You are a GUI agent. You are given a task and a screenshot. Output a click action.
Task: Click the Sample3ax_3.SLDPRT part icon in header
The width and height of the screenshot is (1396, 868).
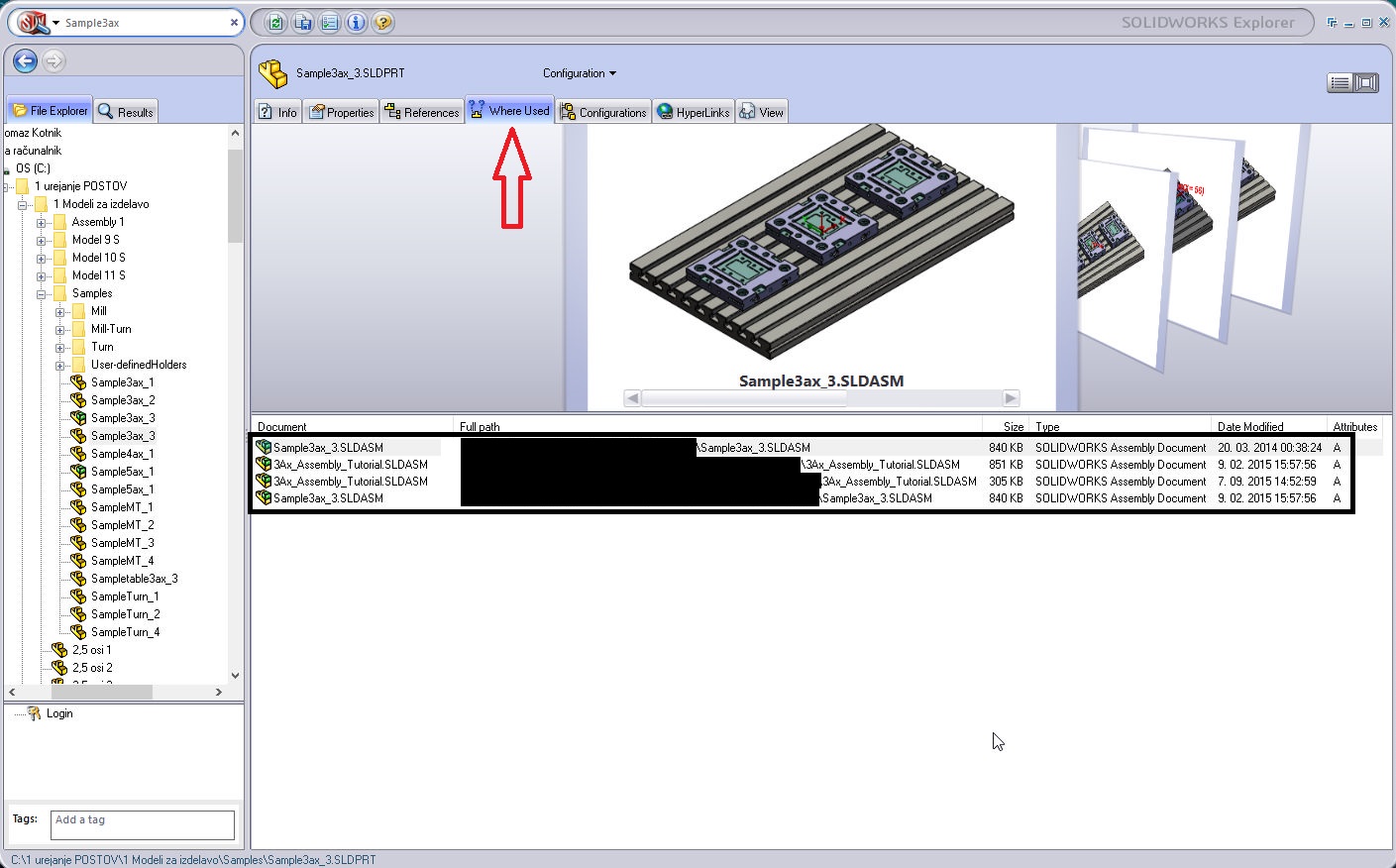pyautogui.click(x=272, y=73)
